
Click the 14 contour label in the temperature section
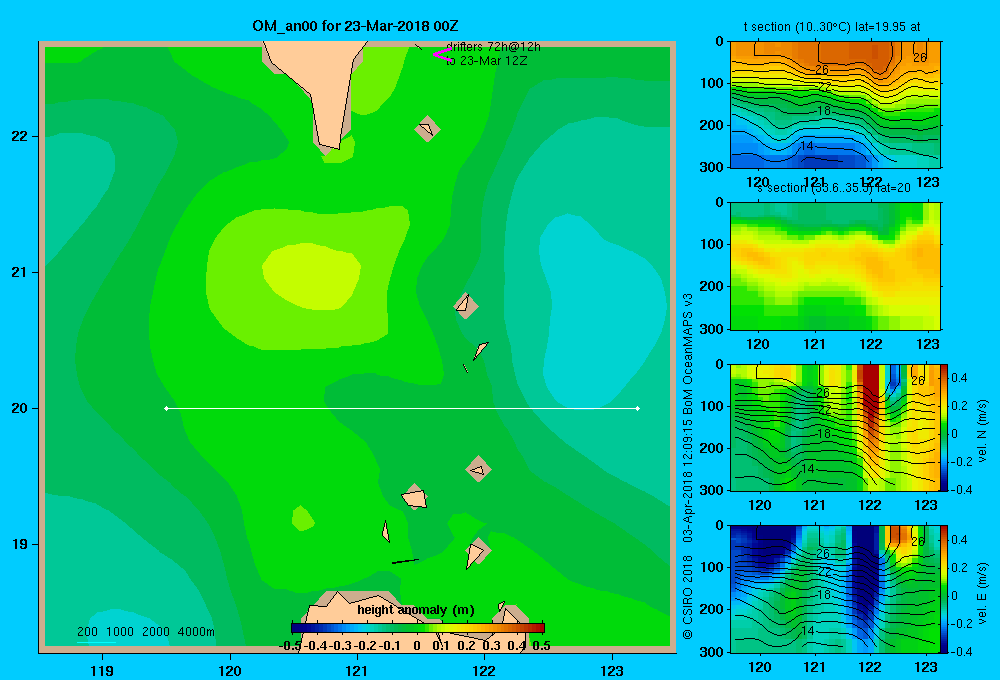coord(807,145)
